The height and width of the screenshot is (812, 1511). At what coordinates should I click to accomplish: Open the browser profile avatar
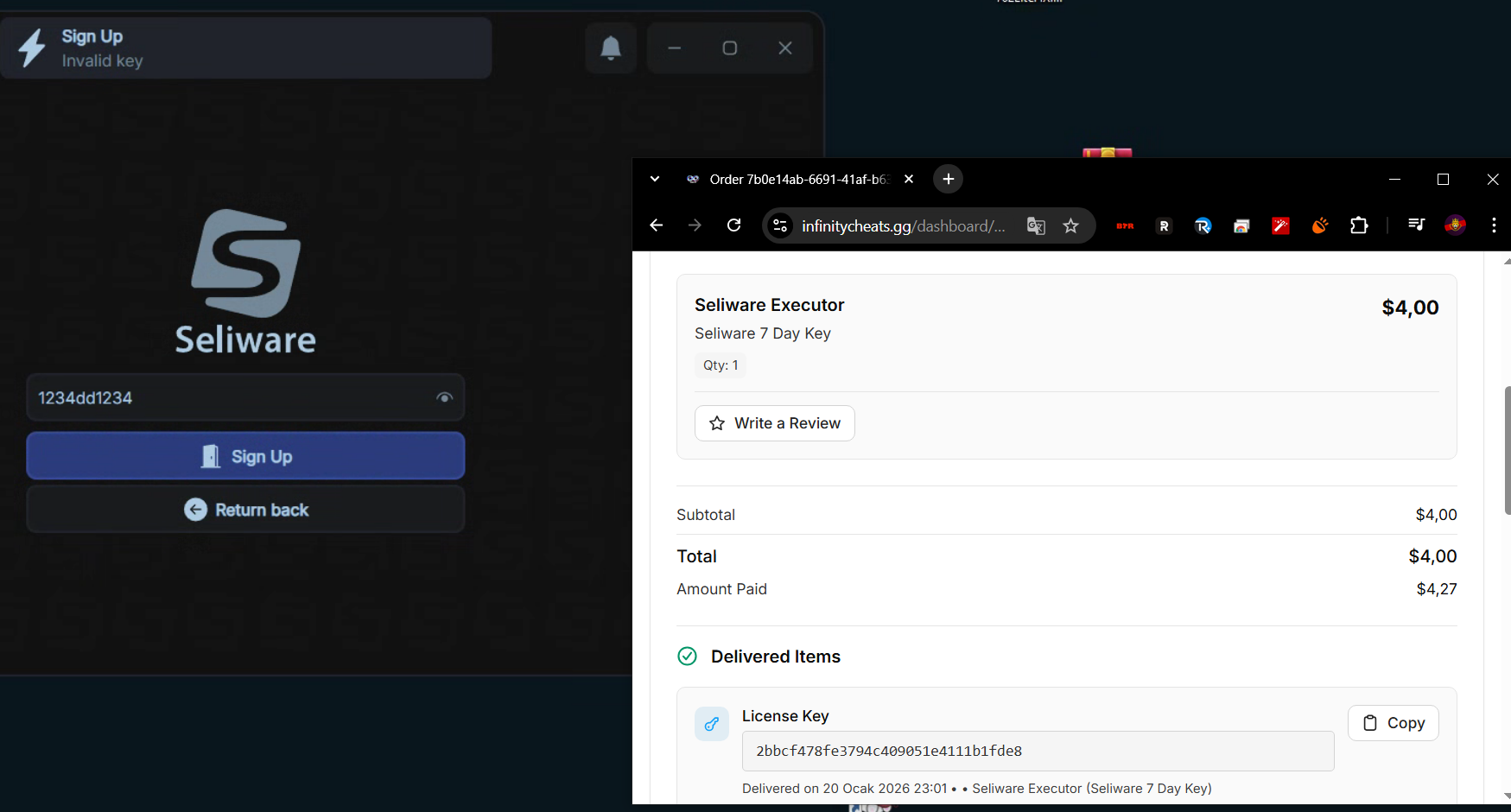coord(1455,225)
